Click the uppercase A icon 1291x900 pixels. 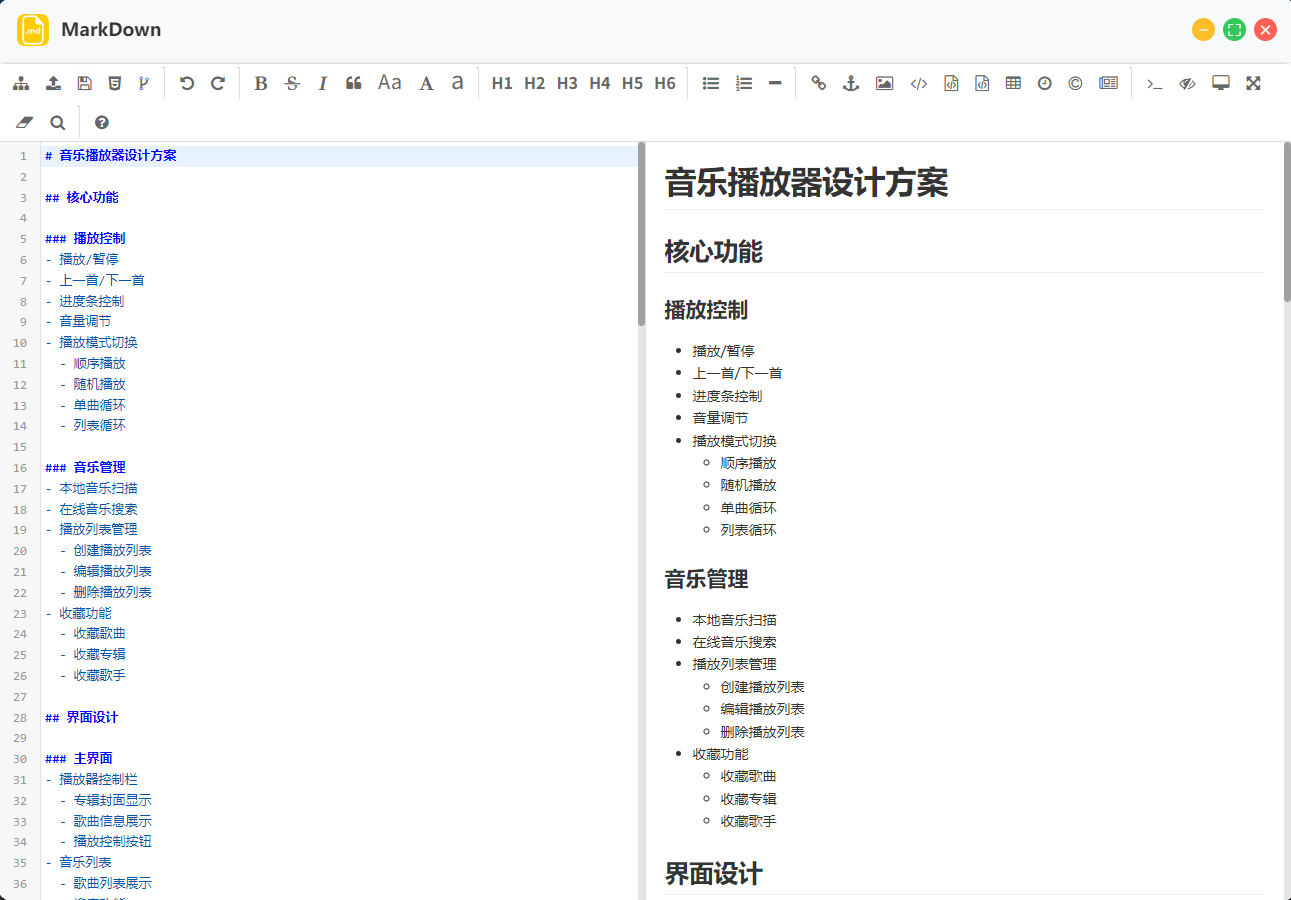pyautogui.click(x=426, y=84)
